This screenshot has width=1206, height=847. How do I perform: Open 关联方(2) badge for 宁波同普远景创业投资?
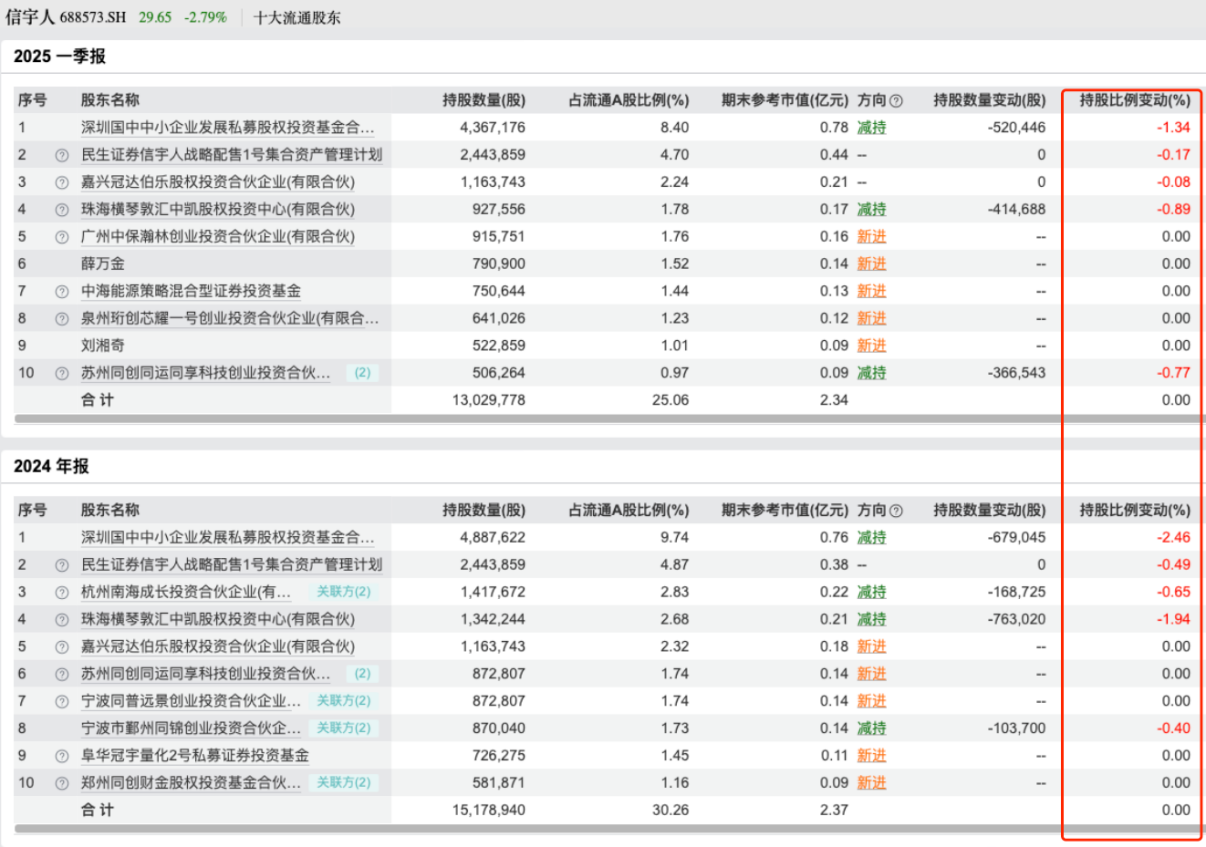coord(343,701)
